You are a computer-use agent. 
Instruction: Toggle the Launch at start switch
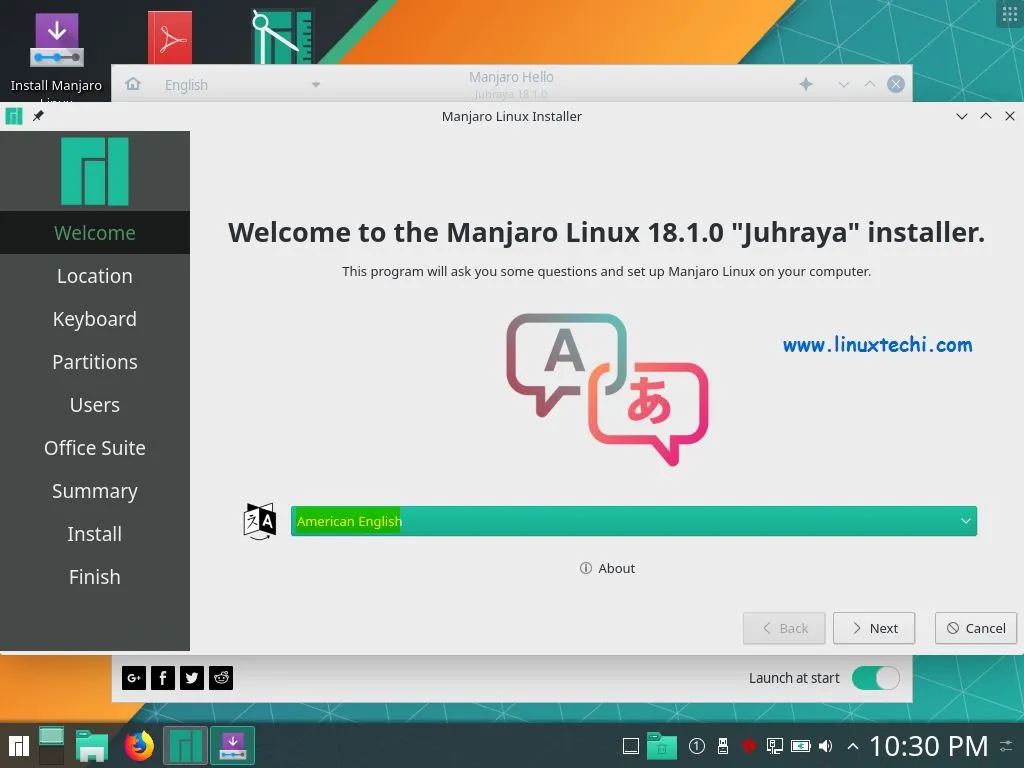click(x=875, y=678)
